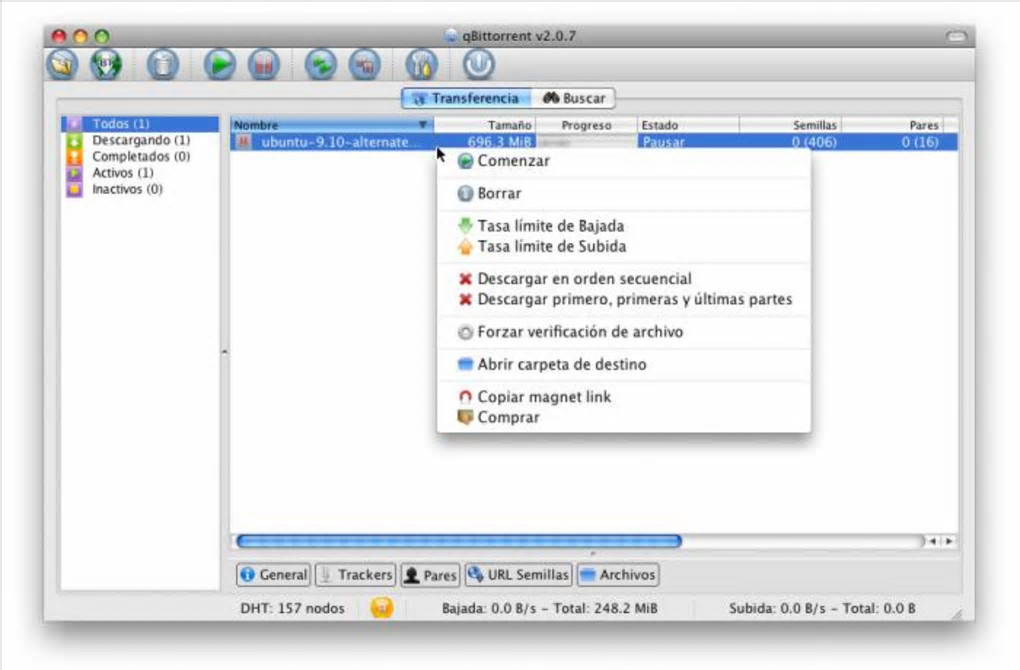Open Trackers properties button
This screenshot has width=1020, height=670.
click(x=356, y=574)
